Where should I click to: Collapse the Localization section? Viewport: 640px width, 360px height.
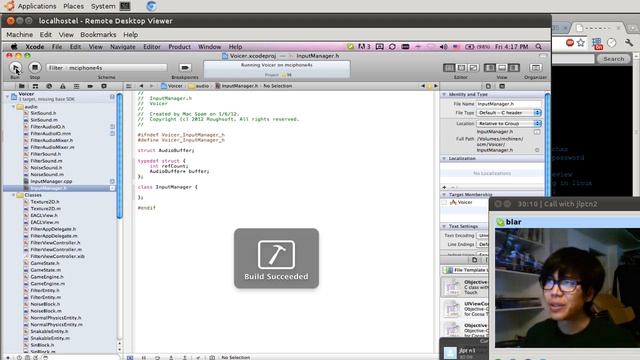pyautogui.click(x=444, y=158)
